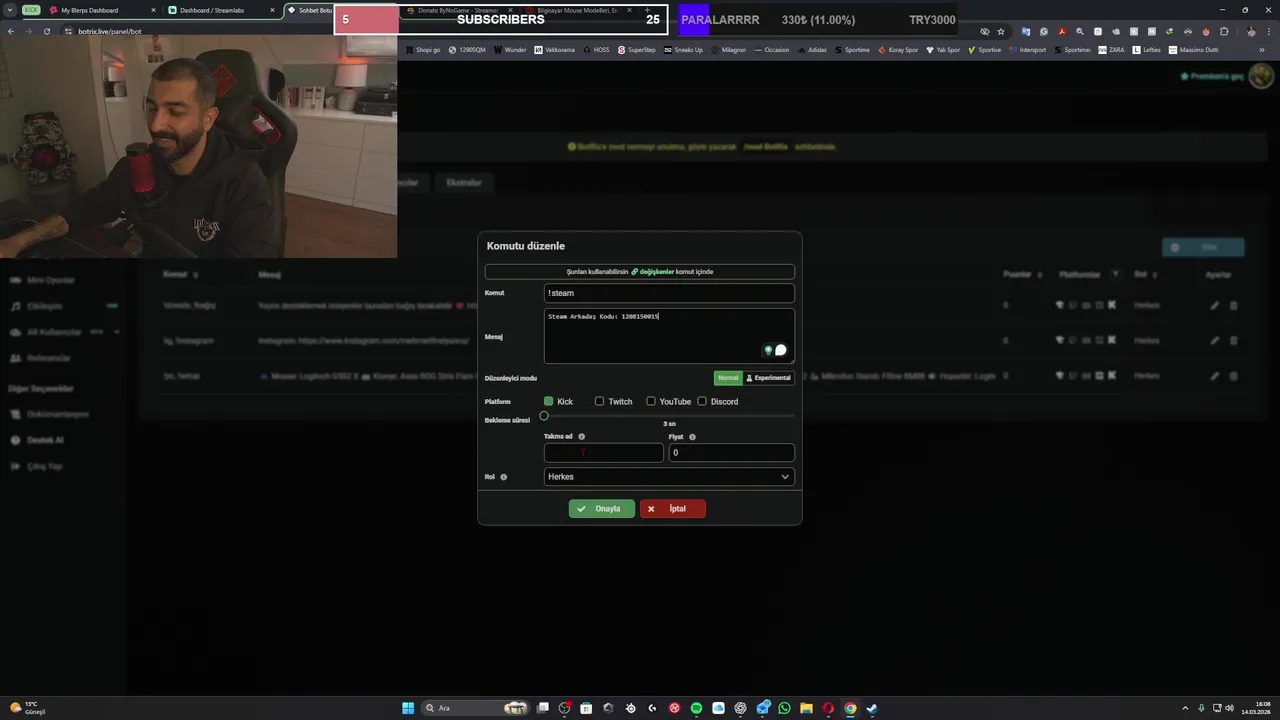This screenshot has width=1280, height=720.
Task: Click the info icon beside Rol
Action: click(503, 477)
